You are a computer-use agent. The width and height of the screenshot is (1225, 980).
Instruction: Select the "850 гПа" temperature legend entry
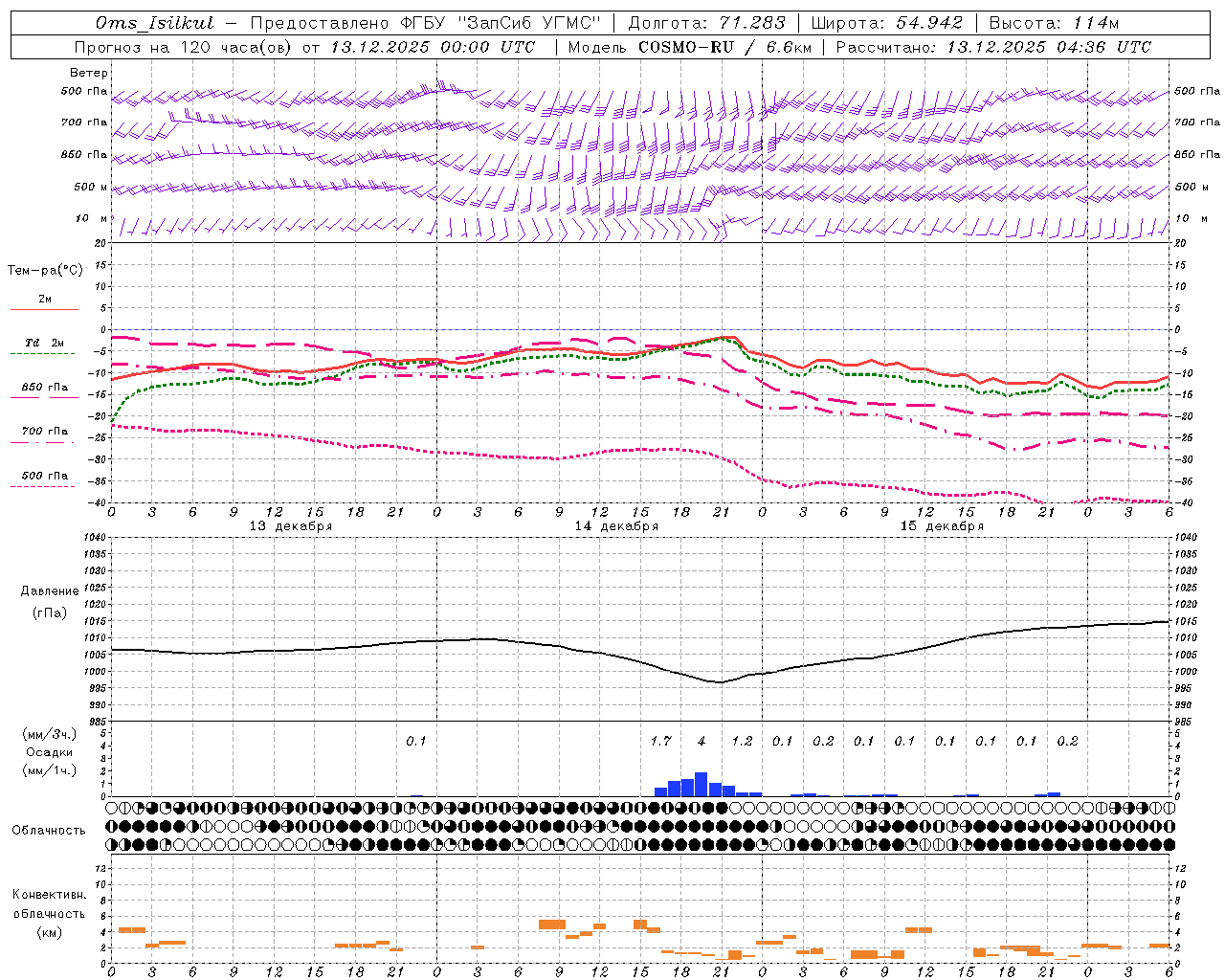point(45,388)
